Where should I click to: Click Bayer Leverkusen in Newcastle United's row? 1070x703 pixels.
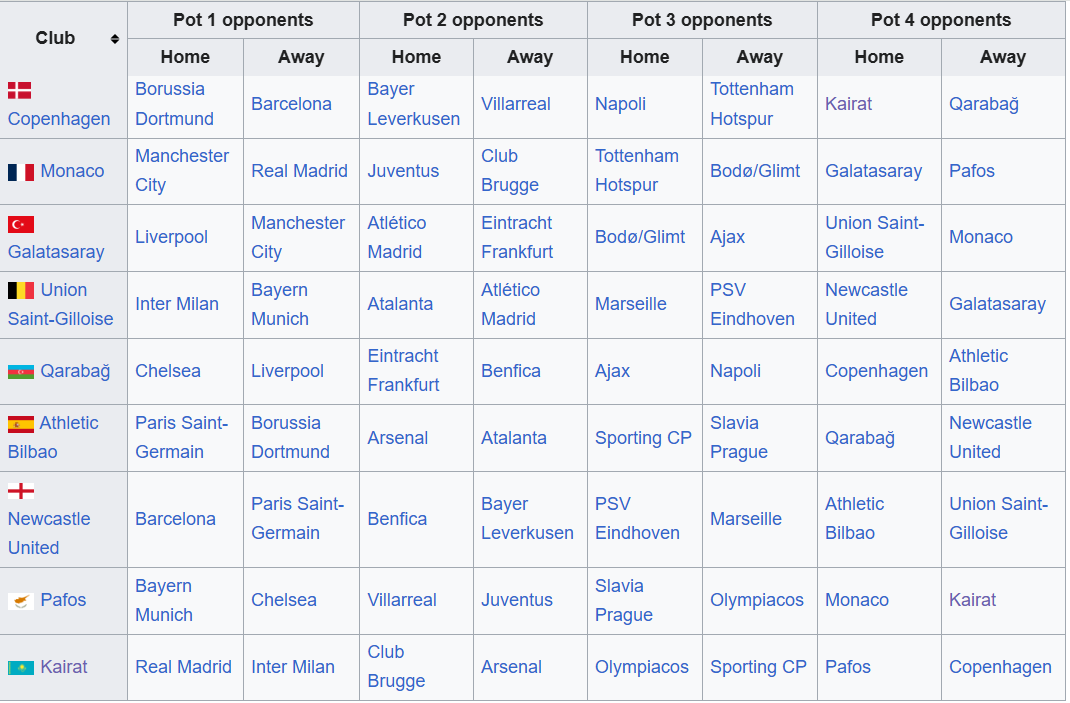coord(527,519)
